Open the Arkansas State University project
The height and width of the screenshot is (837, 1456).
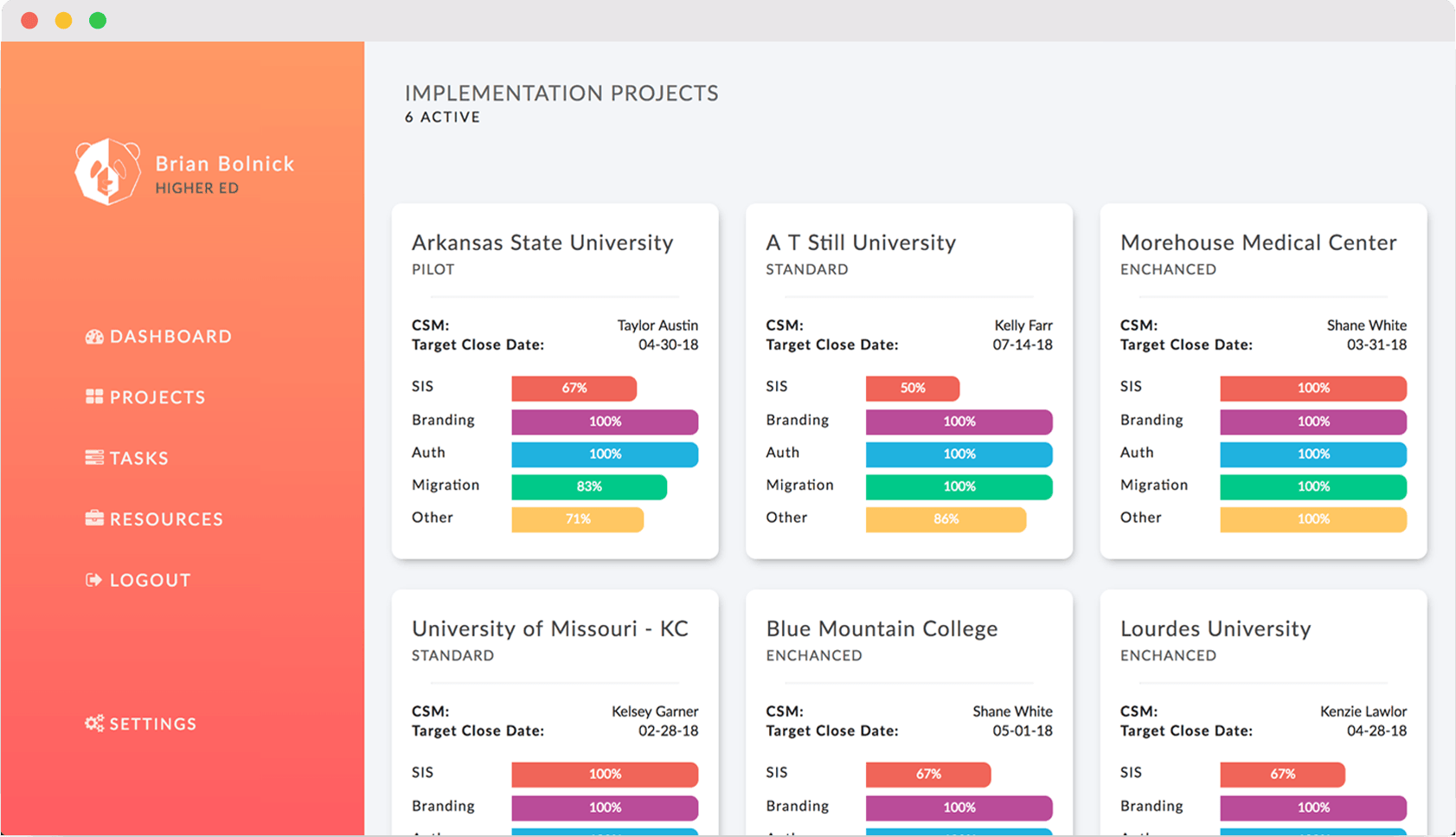(x=542, y=242)
